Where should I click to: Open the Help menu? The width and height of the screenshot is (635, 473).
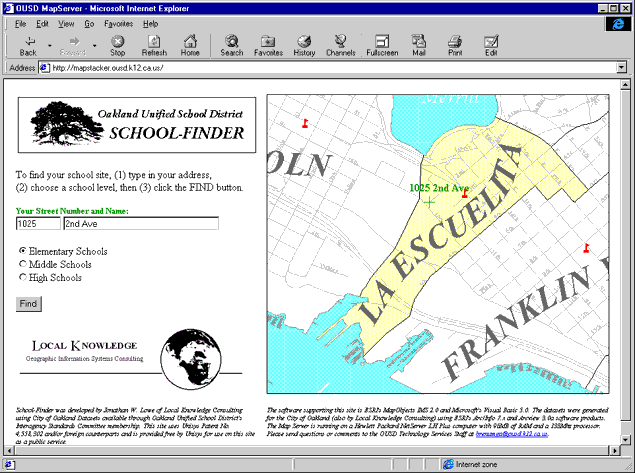point(150,24)
